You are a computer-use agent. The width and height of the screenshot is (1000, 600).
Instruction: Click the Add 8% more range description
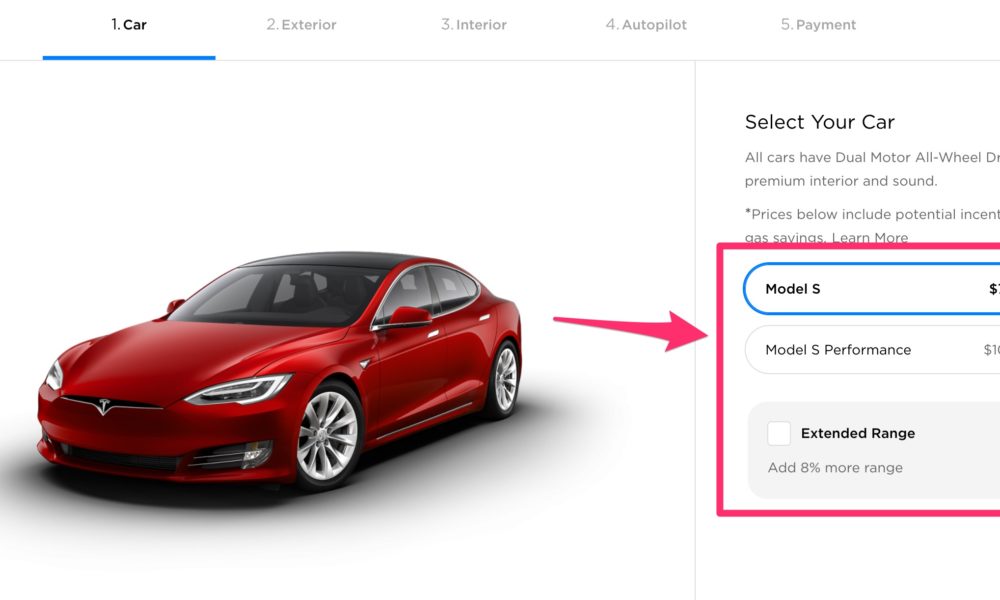[835, 467]
